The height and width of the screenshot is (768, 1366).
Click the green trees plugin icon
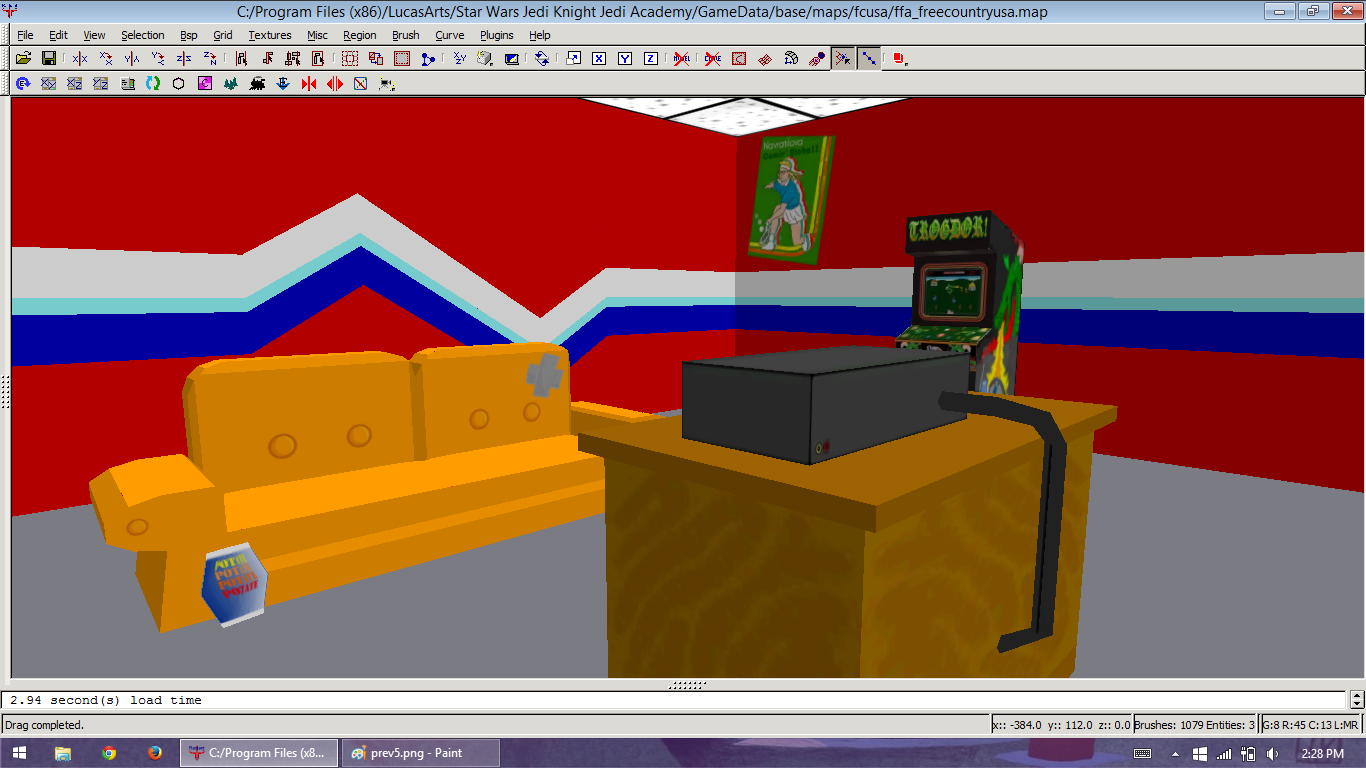230,83
